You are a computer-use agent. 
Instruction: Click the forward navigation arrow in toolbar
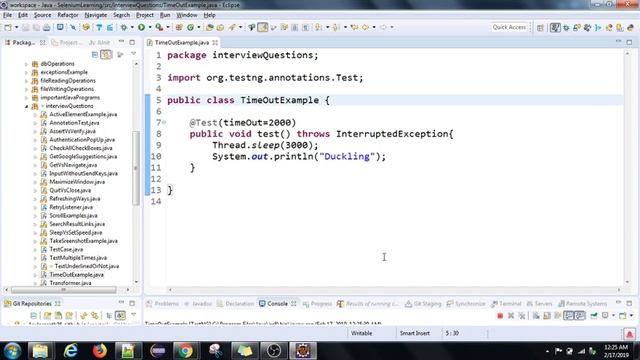pyautogui.click(x=383, y=27)
